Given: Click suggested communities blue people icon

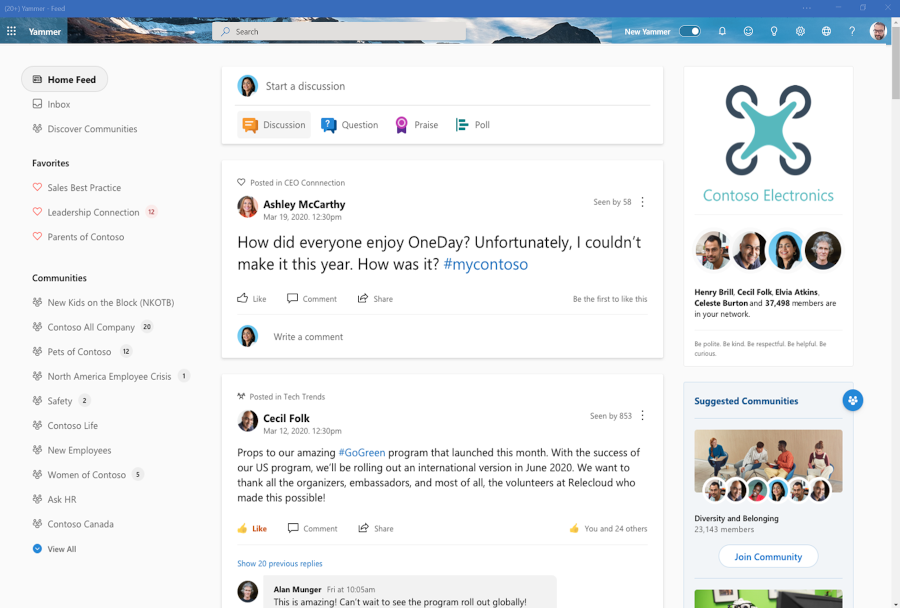Looking at the screenshot, I should [852, 400].
